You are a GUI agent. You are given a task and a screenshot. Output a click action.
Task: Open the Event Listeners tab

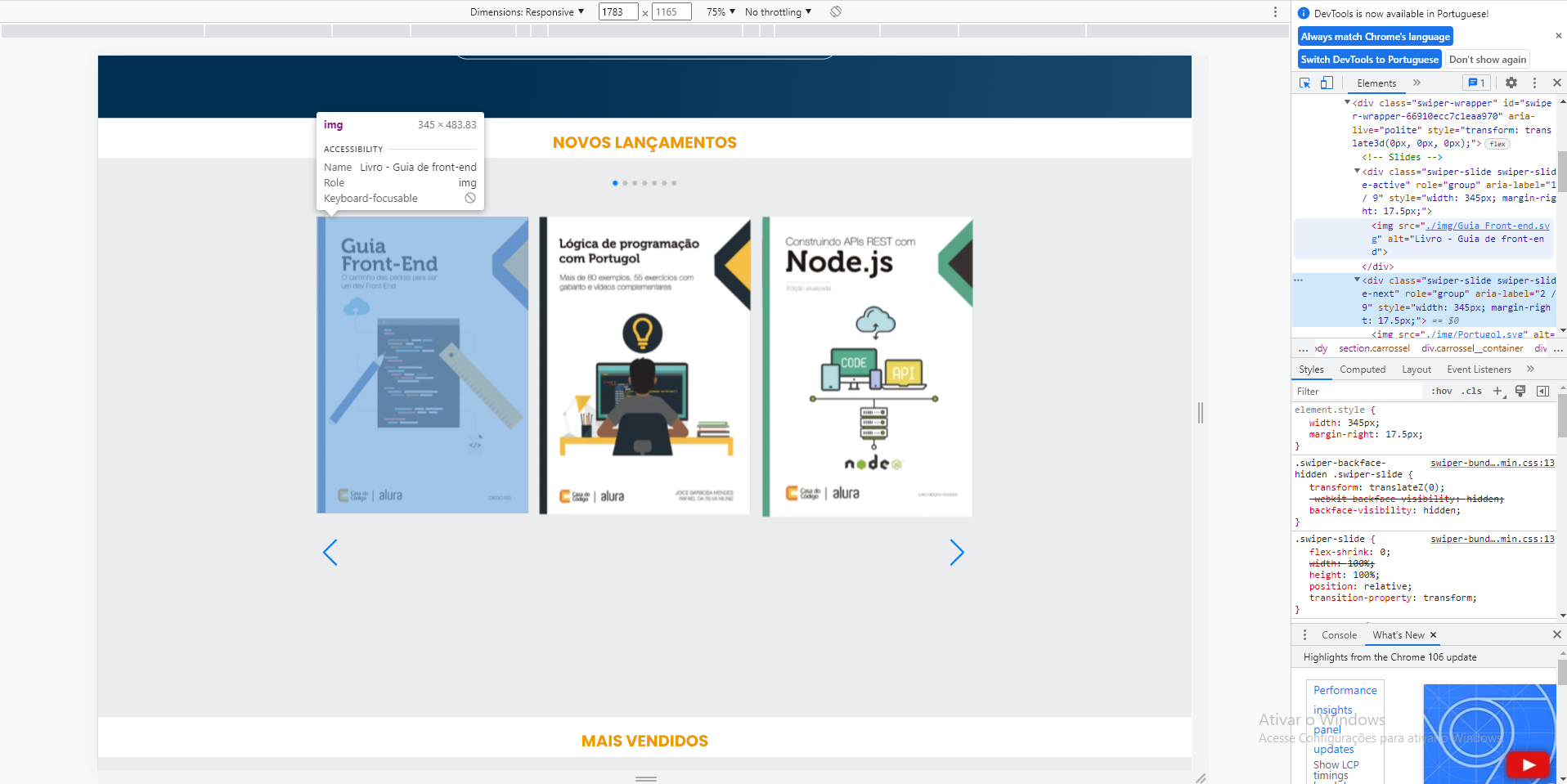(x=1479, y=370)
